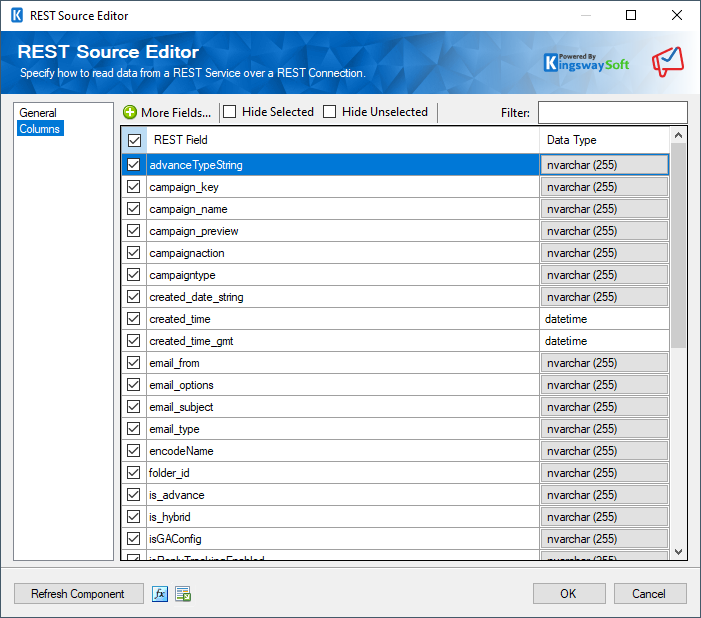Screen dimensions: 701x618
Task: Uncheck the advanceTypeString field checkbox
Action: click(133, 165)
